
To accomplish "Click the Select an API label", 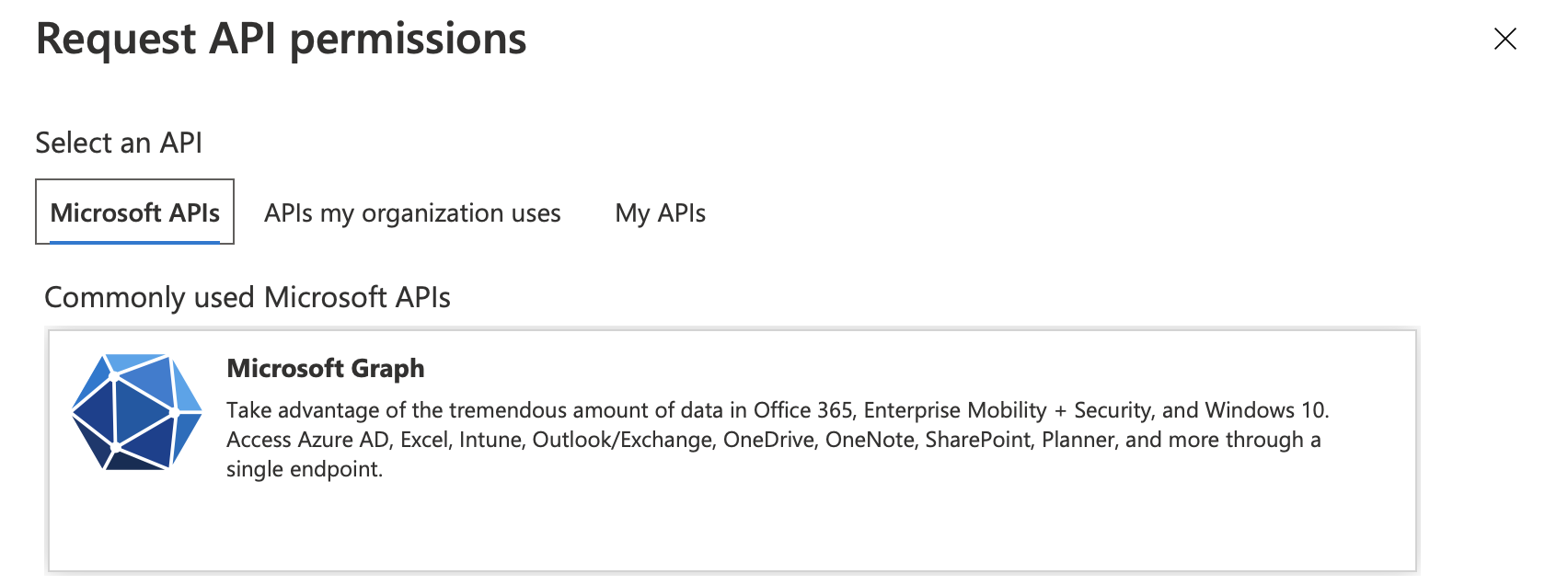I will point(119,143).
